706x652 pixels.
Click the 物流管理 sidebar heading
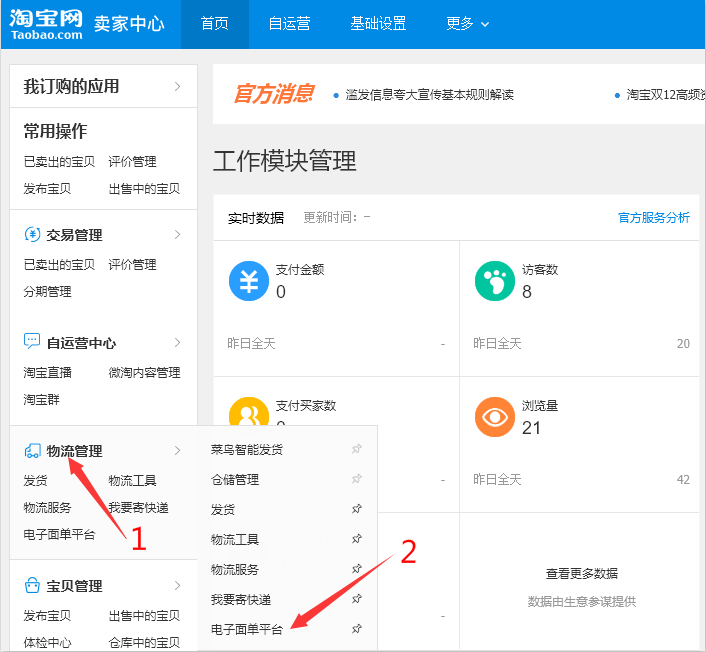[x=74, y=451]
